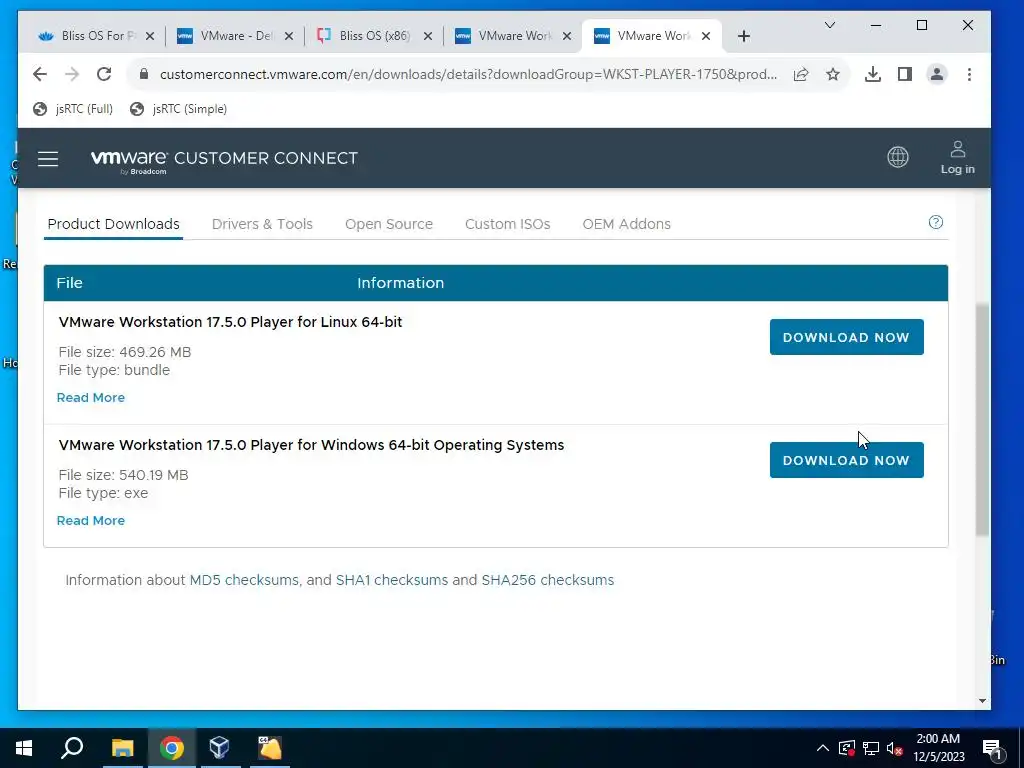Show hidden system tray icons chevron
The image size is (1024, 768).
pyautogui.click(x=823, y=748)
